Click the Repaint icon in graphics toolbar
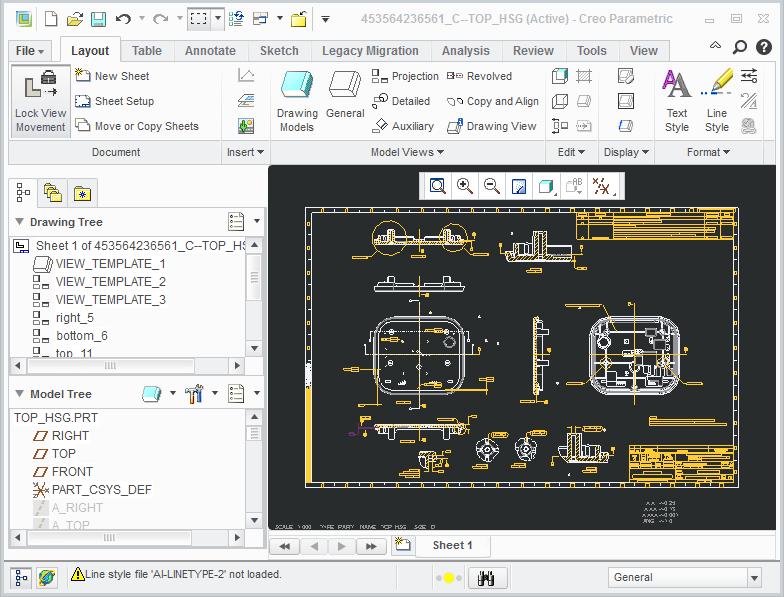Image resolution: width=784 pixels, height=597 pixels. (518, 186)
